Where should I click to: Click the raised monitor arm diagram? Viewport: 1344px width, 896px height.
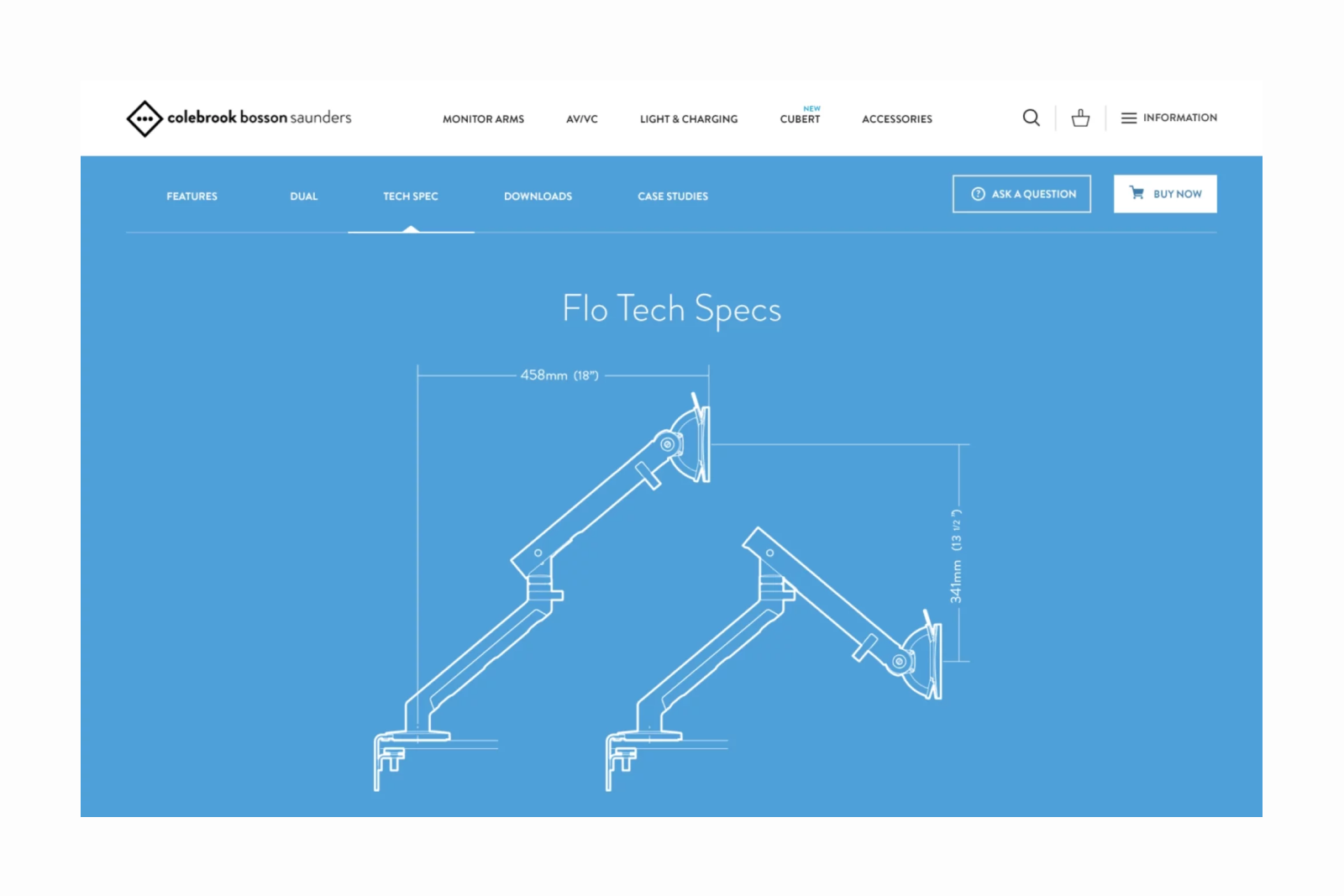543,592
